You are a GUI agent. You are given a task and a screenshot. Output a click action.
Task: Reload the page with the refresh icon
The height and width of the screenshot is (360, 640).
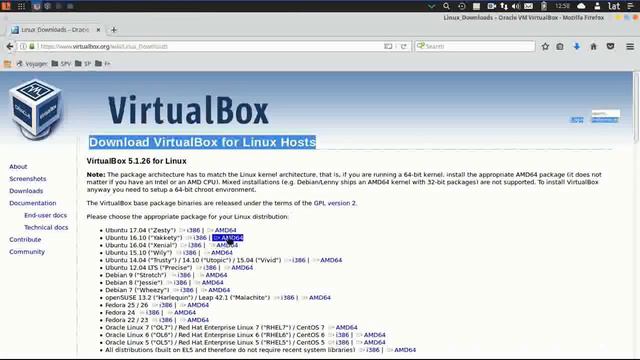403,47
